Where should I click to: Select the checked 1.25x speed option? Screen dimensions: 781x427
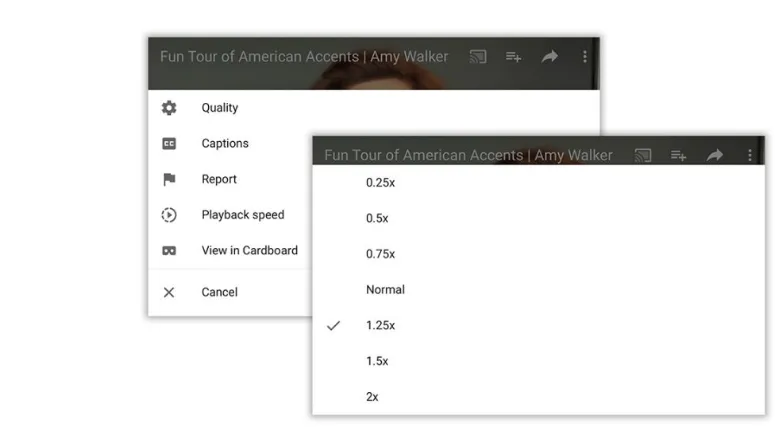pos(538,325)
